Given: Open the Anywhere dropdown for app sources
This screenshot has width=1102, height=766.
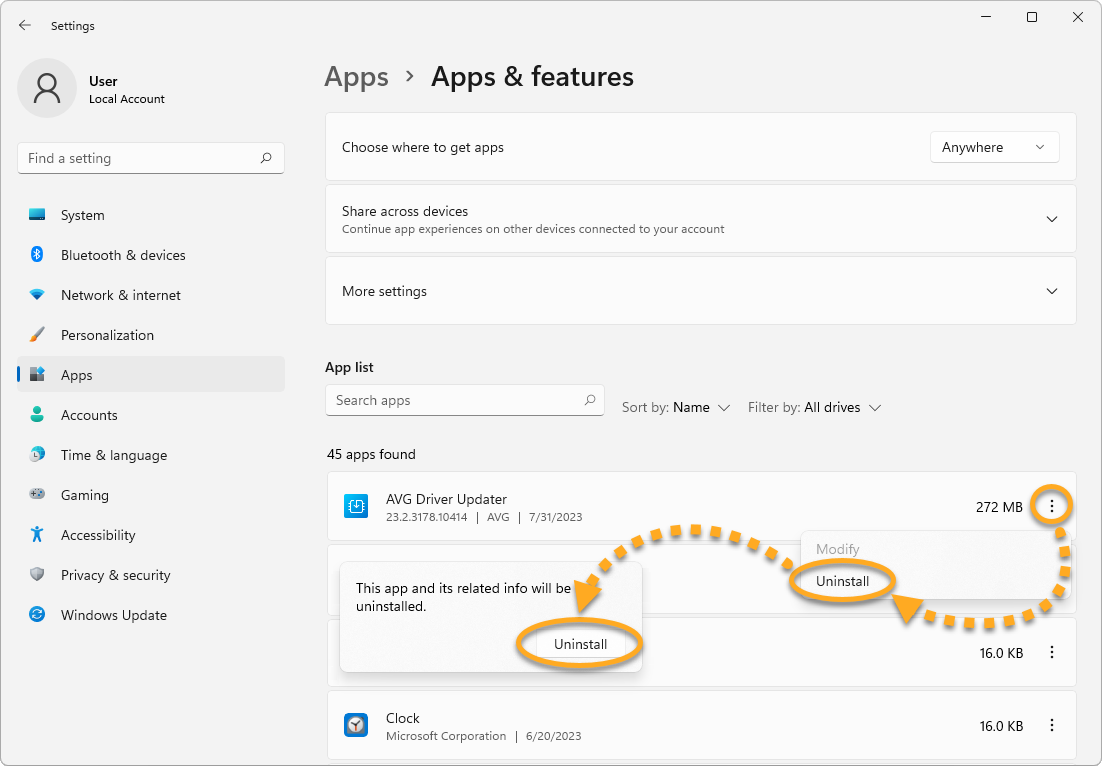Looking at the screenshot, I should click(994, 147).
